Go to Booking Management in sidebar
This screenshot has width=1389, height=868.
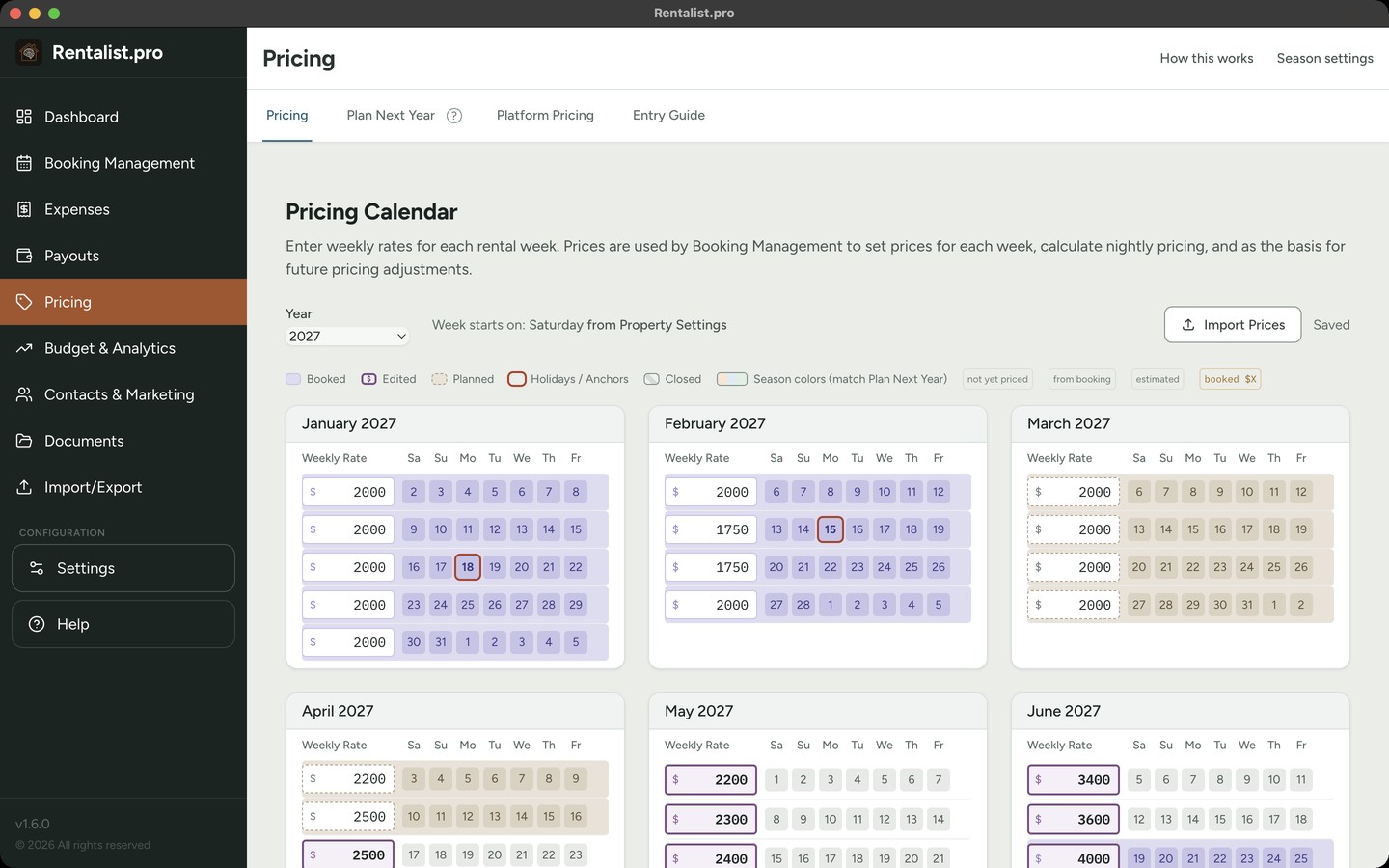(x=123, y=163)
